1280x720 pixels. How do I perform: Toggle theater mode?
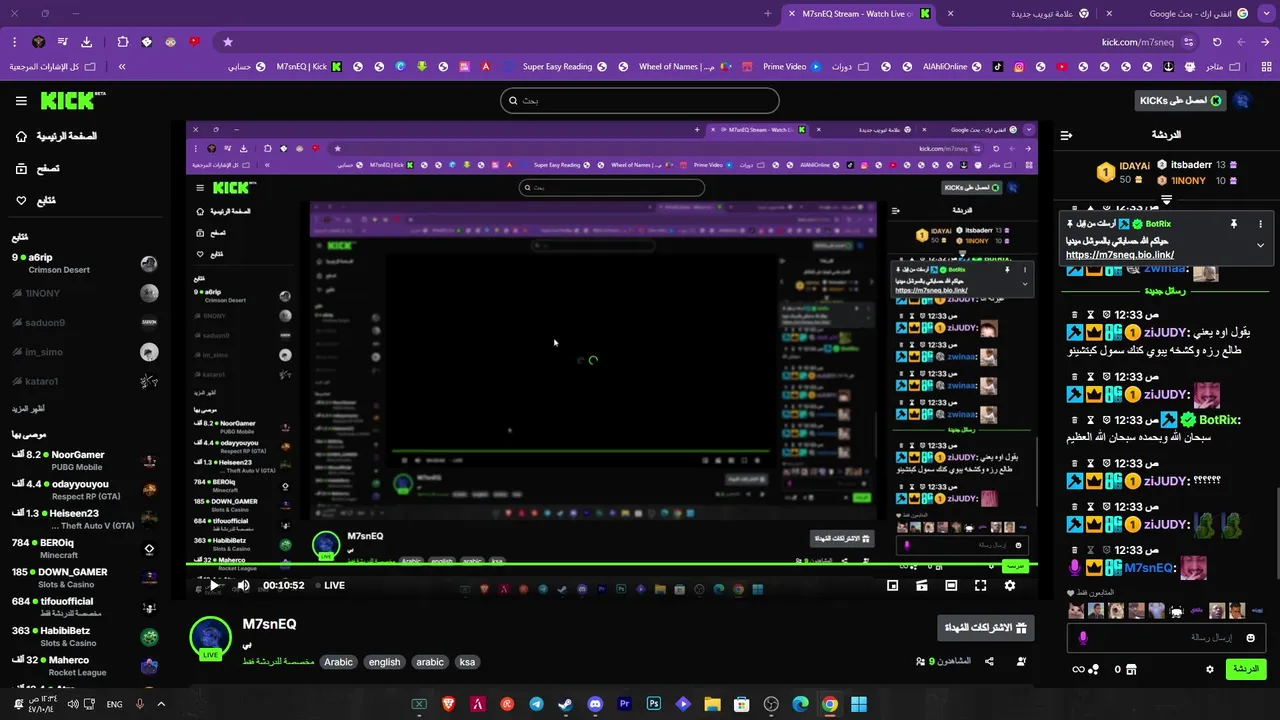point(951,586)
